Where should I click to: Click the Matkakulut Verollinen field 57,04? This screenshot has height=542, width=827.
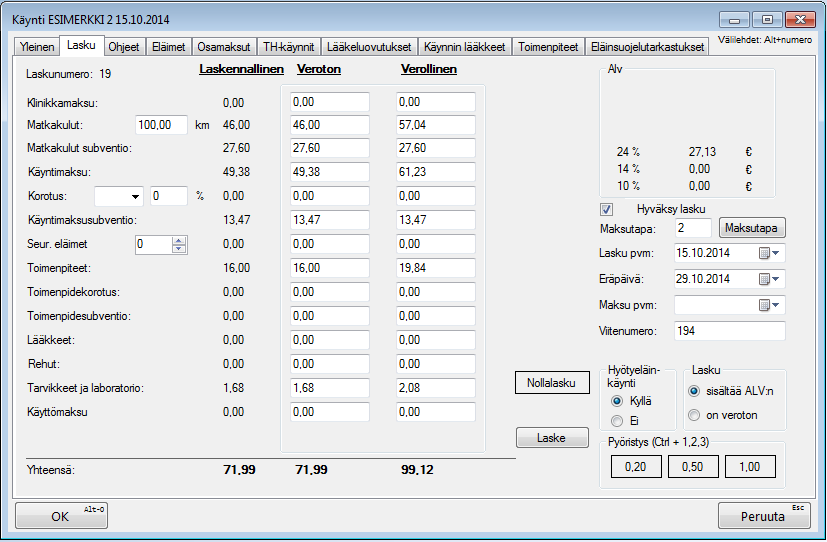click(436, 125)
